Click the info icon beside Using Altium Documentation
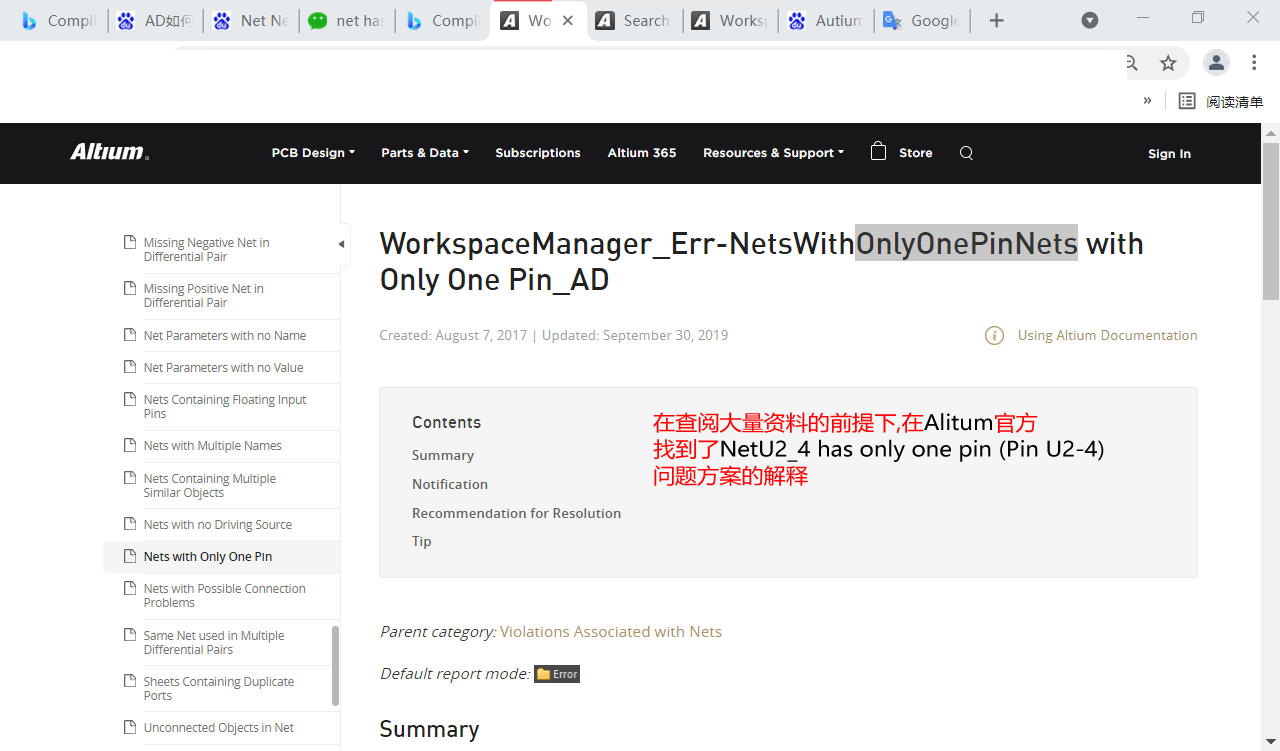1280x751 pixels. 994,335
